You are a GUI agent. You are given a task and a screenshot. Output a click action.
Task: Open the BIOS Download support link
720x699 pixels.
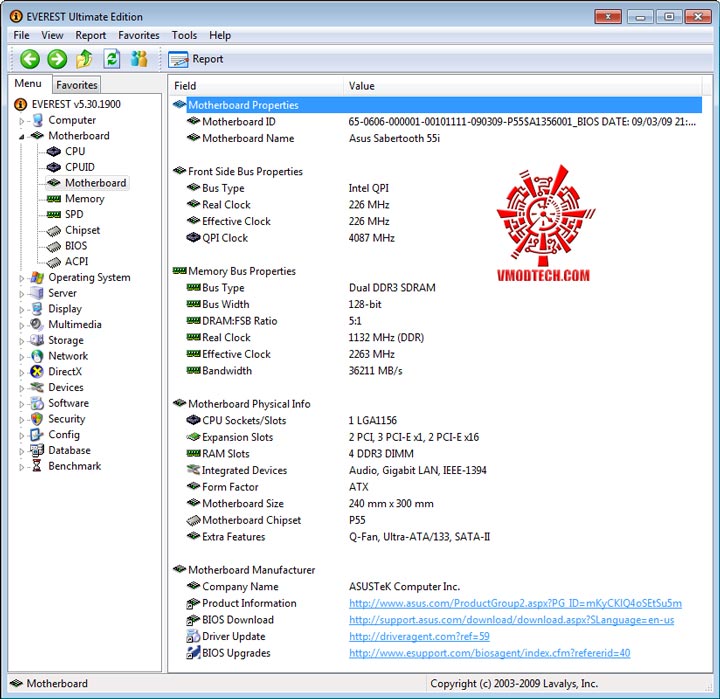[x=512, y=620]
